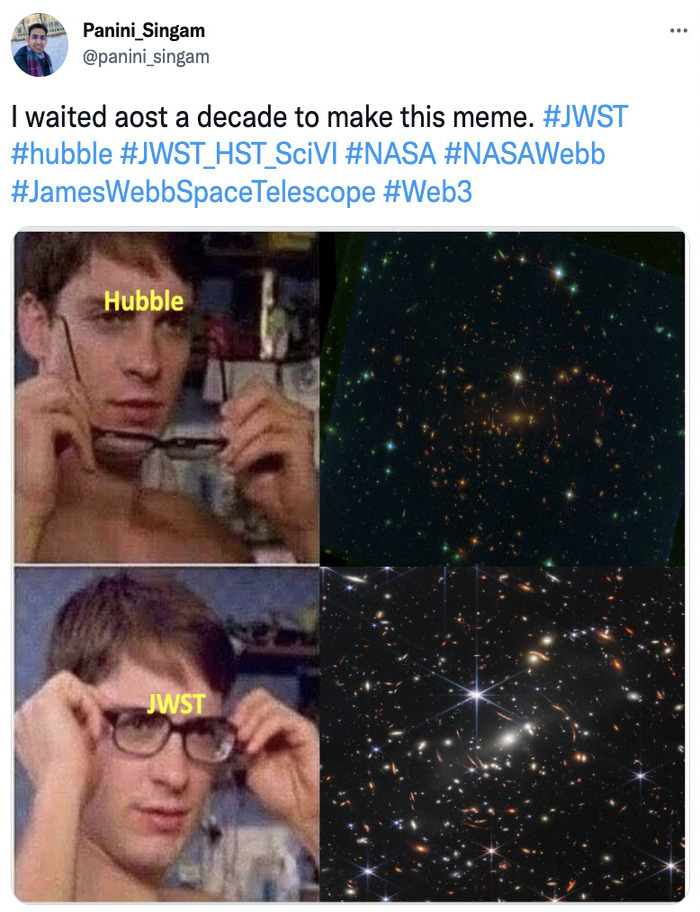Click the yellow Hubble caption
This screenshot has width=700, height=912.
point(144,301)
